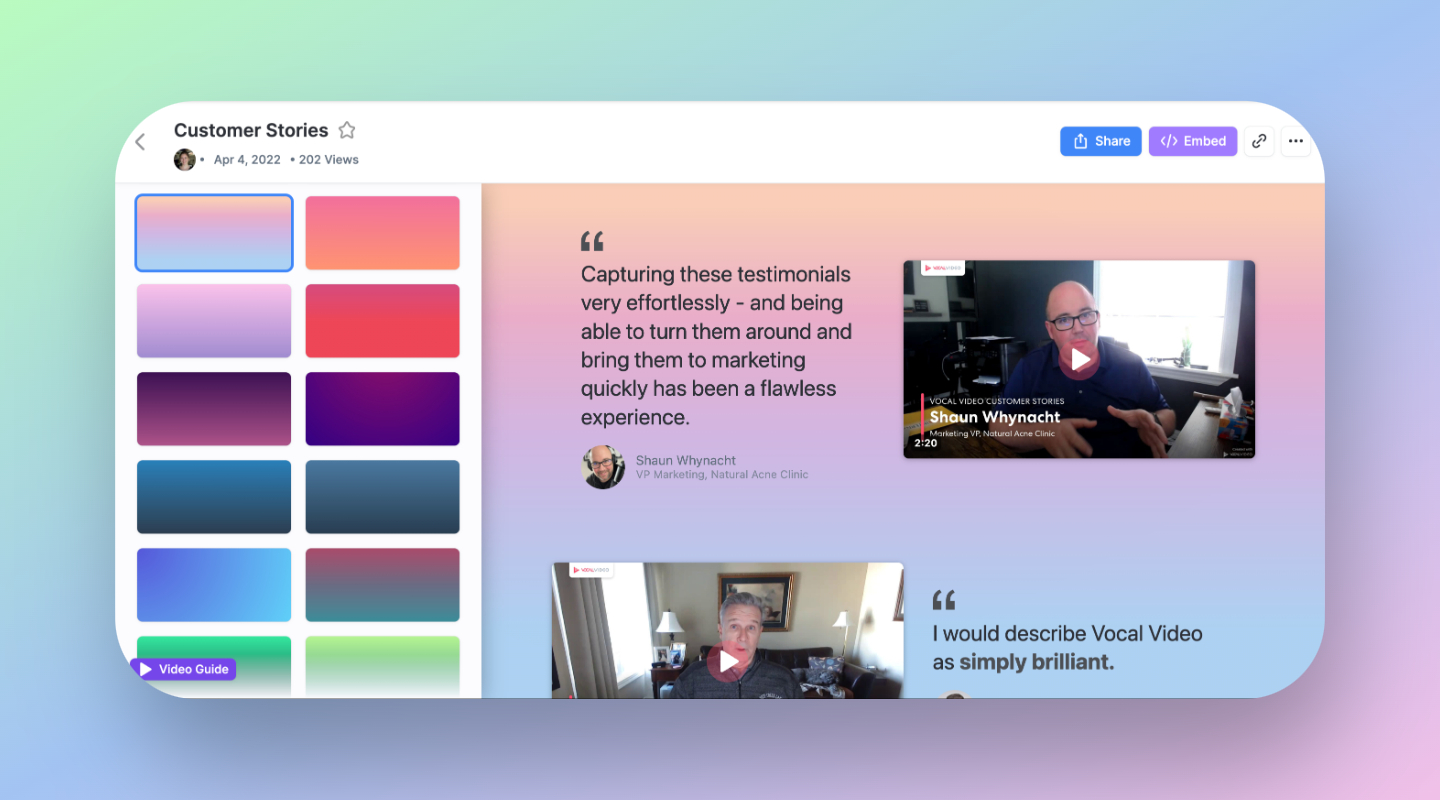Click the Shaun Whynacht name under quote
Image resolution: width=1440 pixels, height=800 pixels.
(x=686, y=460)
